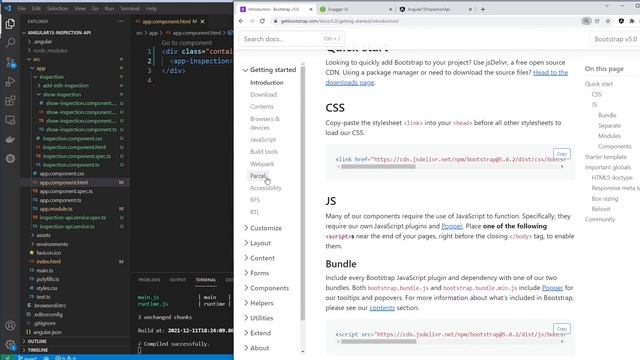Open a new browser tab

click(x=483, y=9)
